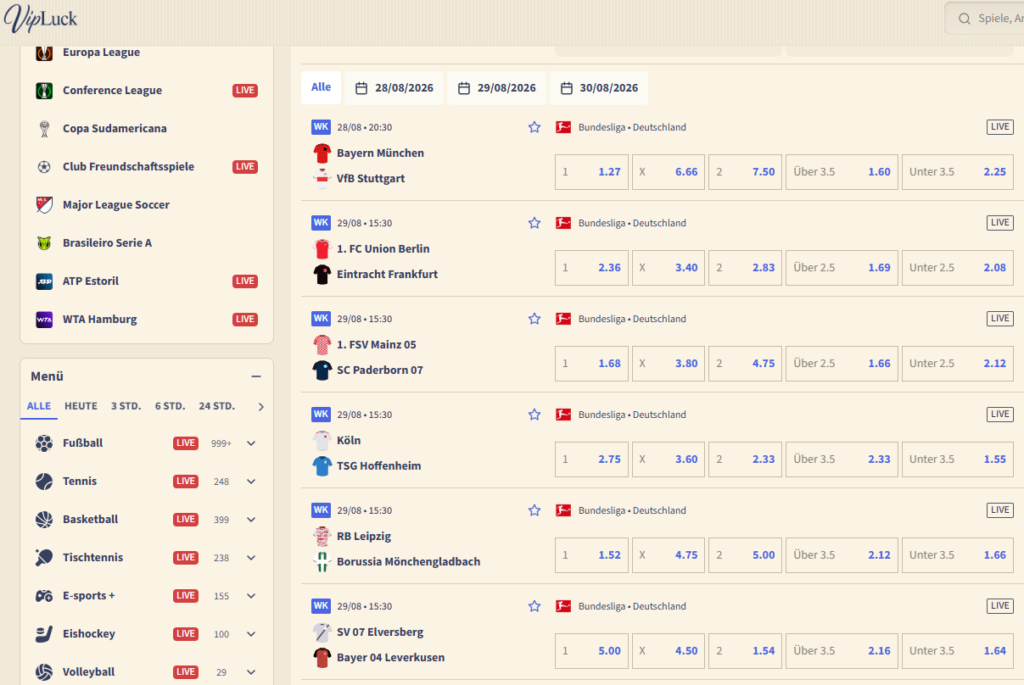Viewport: 1024px width, 685px height.
Task: Click the Europa League icon
Action: (x=44, y=52)
